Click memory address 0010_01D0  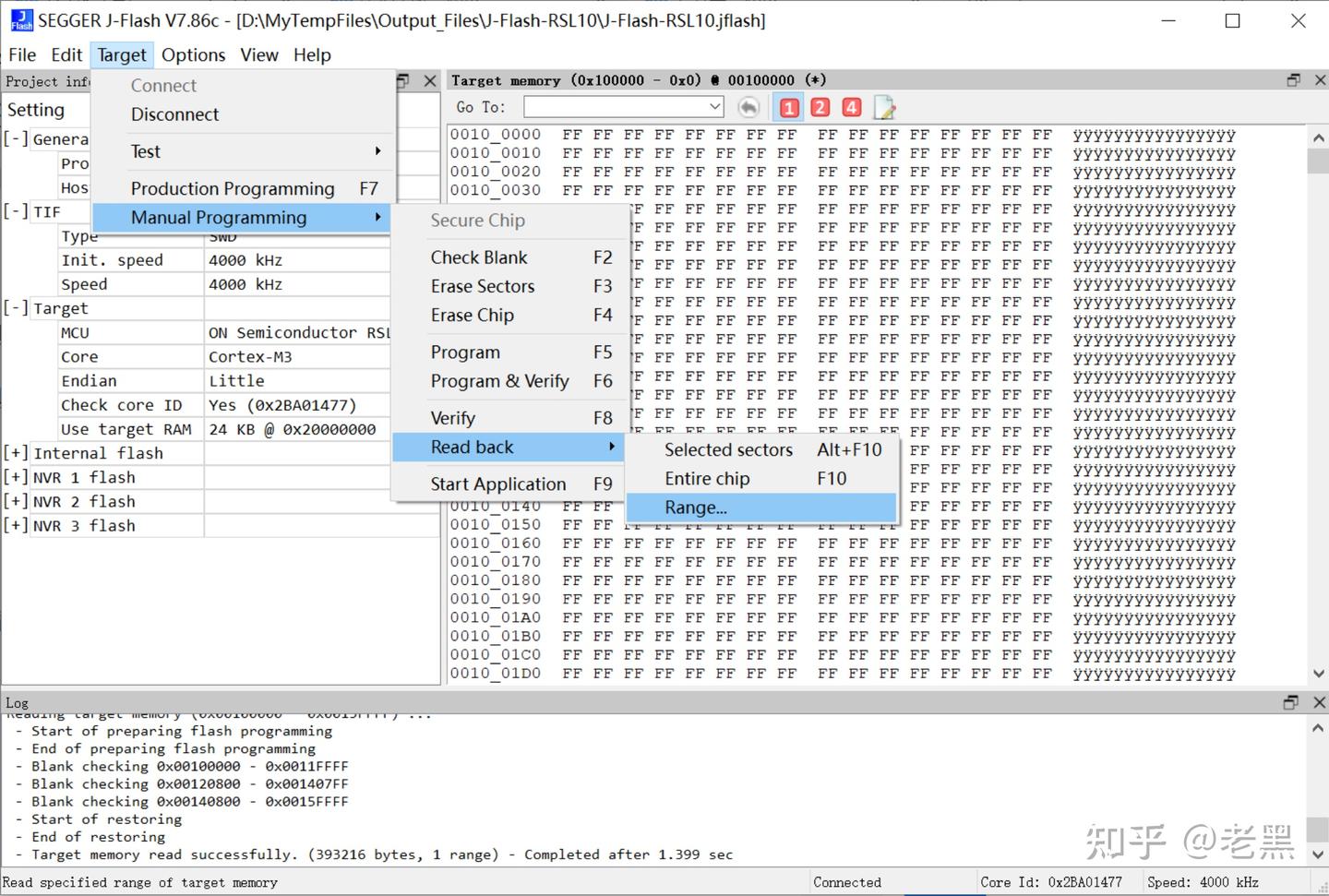496,674
